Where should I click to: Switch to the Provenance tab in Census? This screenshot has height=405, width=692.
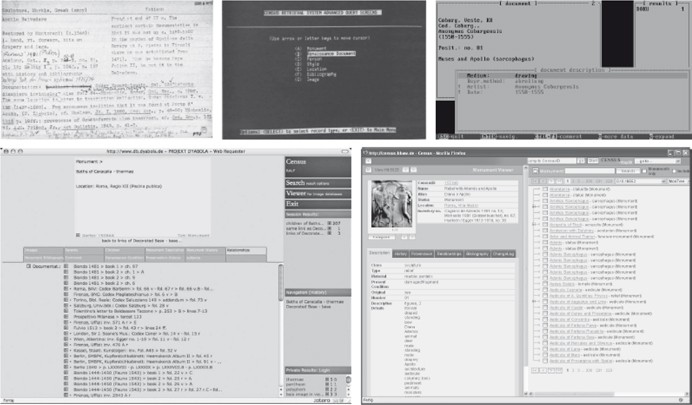tap(421, 254)
